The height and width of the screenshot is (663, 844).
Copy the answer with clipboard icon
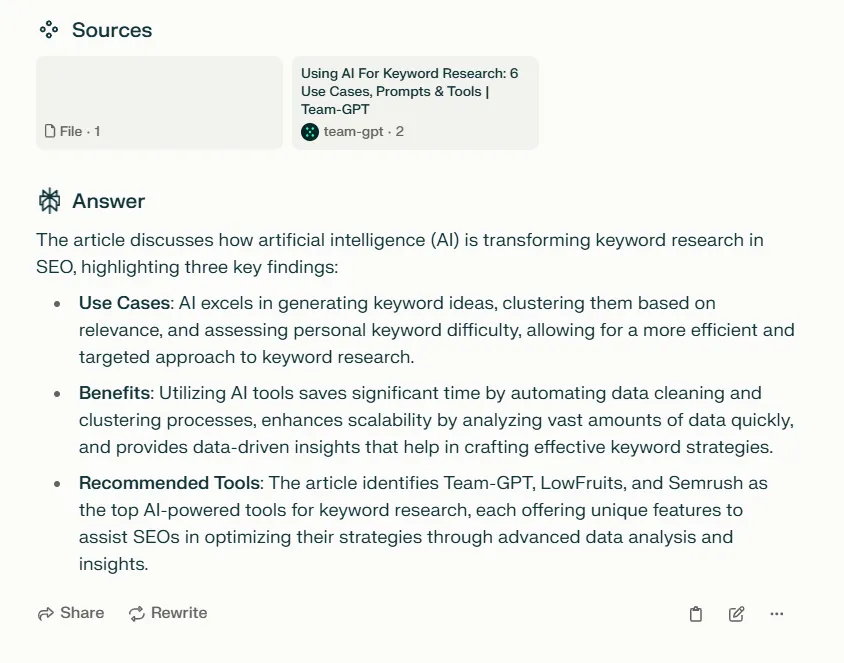pyautogui.click(x=695, y=614)
